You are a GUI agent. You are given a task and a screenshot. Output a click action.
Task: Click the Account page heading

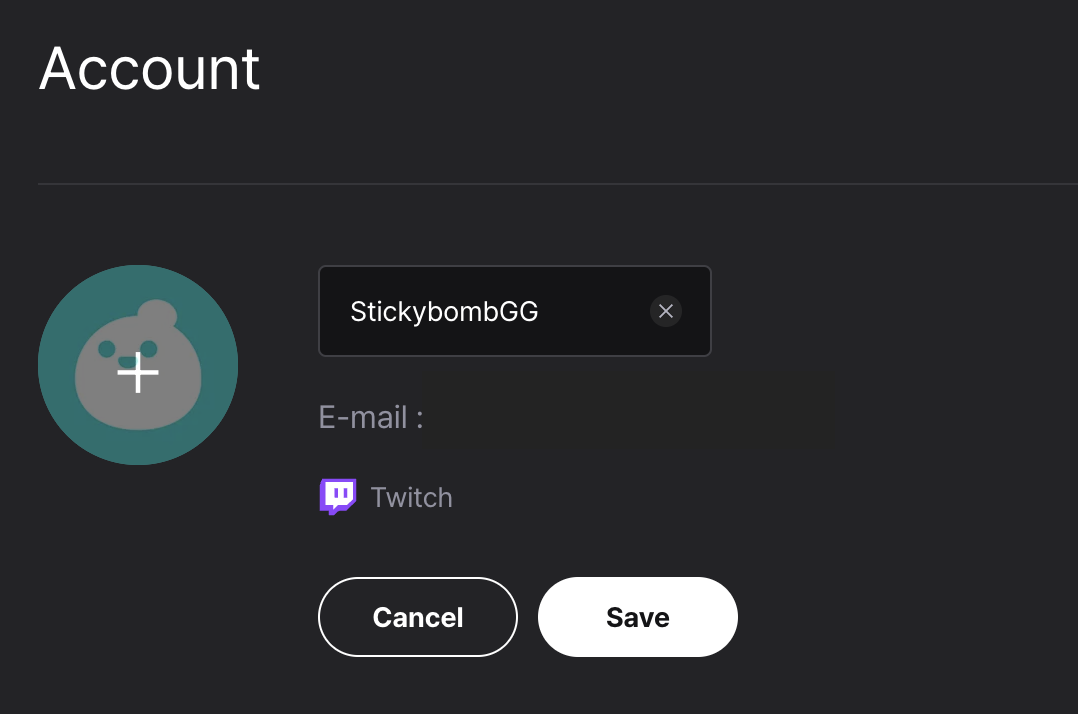(x=149, y=68)
